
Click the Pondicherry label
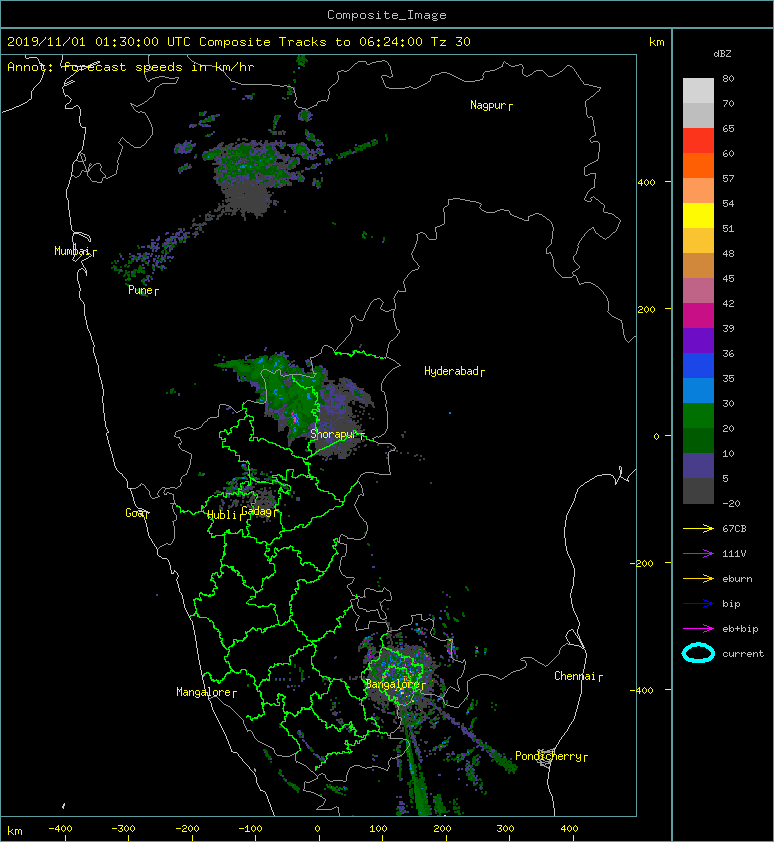[x=551, y=756]
